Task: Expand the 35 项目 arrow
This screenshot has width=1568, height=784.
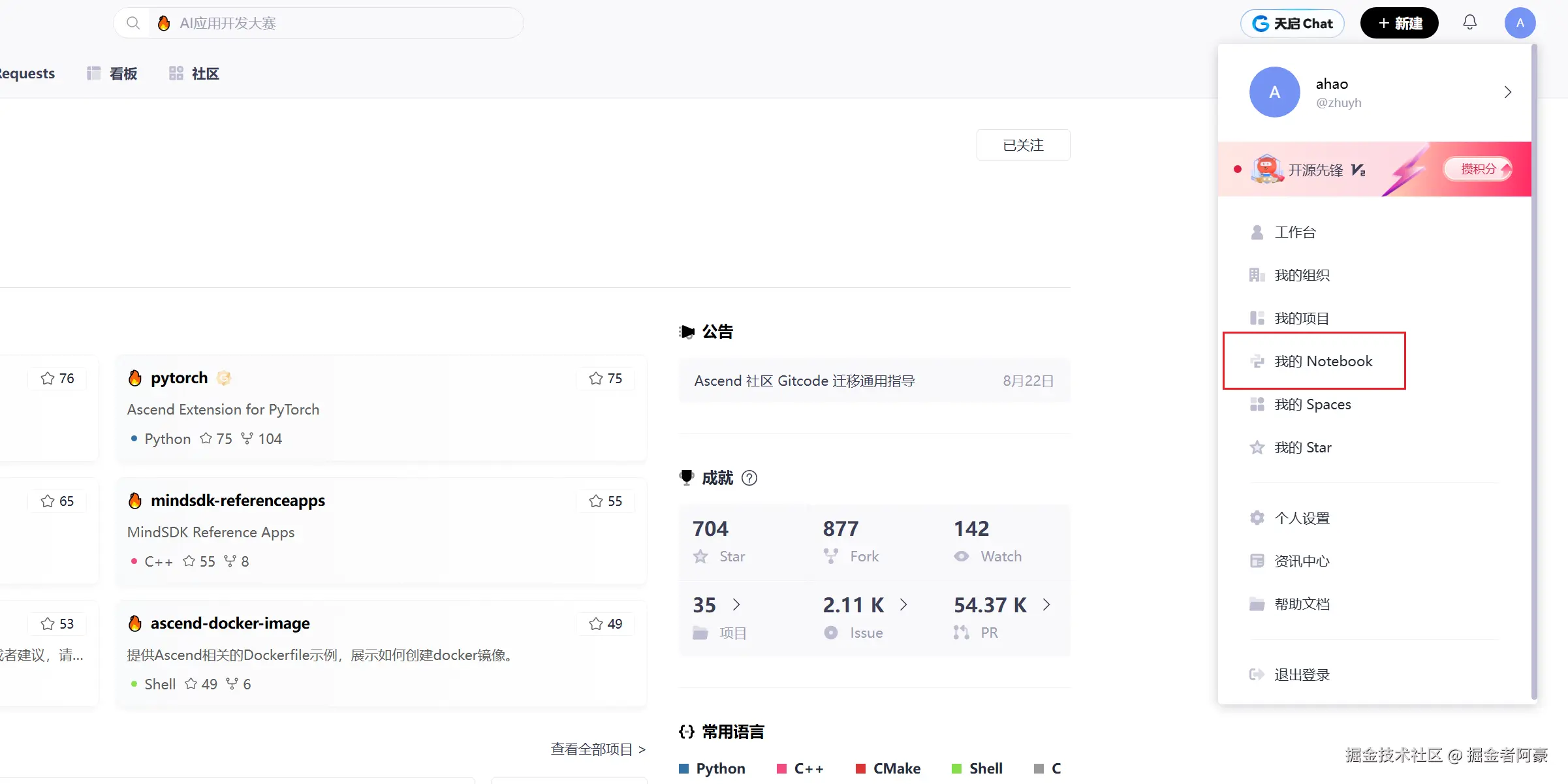Action: 736,604
